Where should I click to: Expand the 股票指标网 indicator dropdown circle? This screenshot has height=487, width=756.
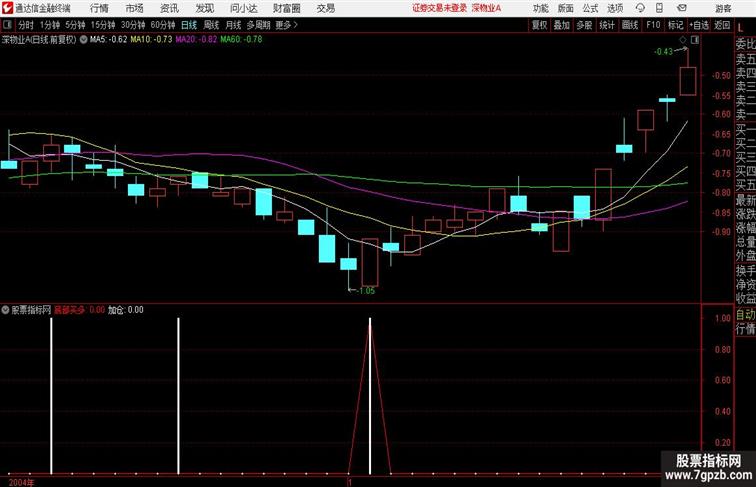coord(5,310)
